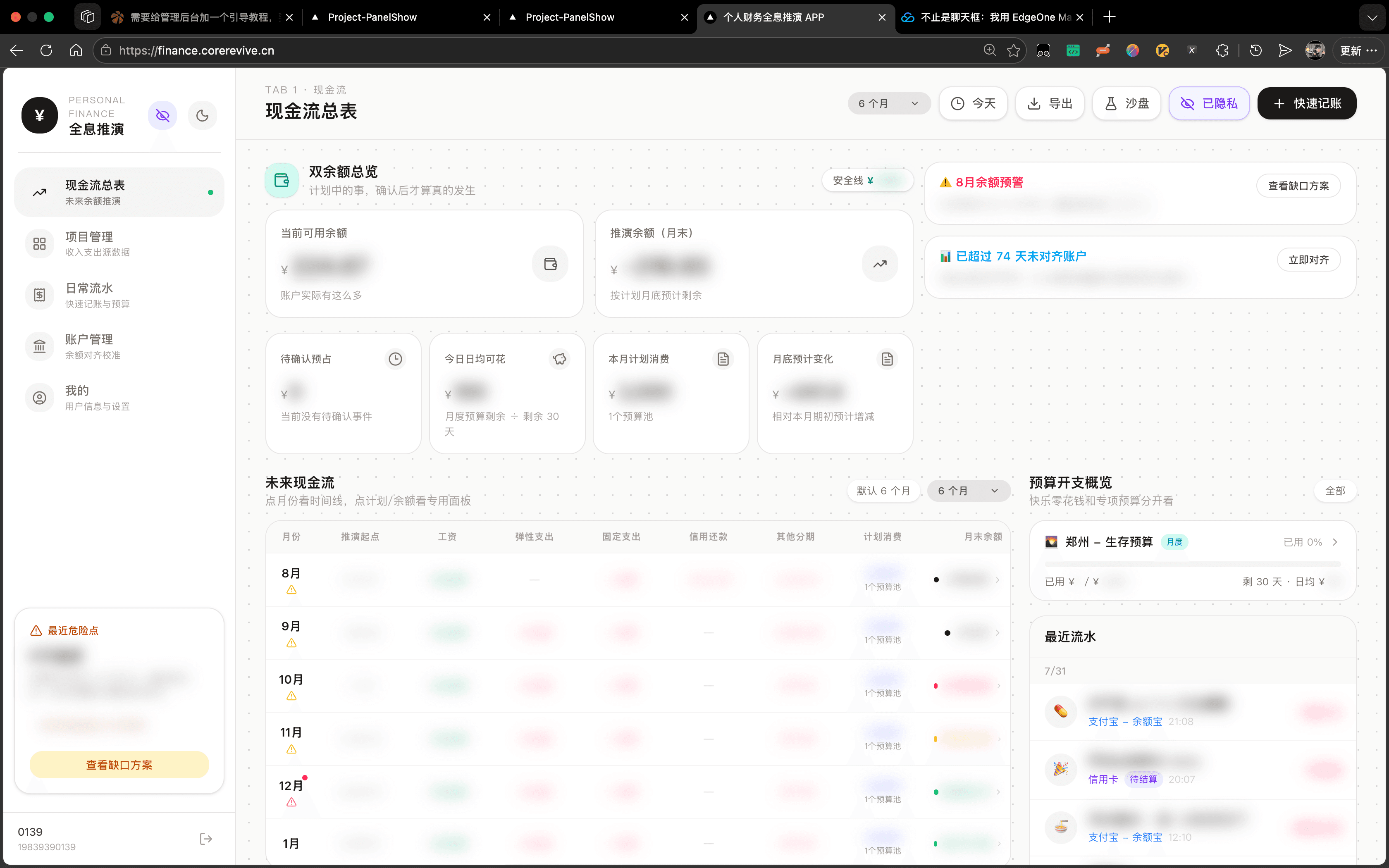The image size is (1389, 868).
Task: Expand the 12月 row chevron
Action: point(998,792)
